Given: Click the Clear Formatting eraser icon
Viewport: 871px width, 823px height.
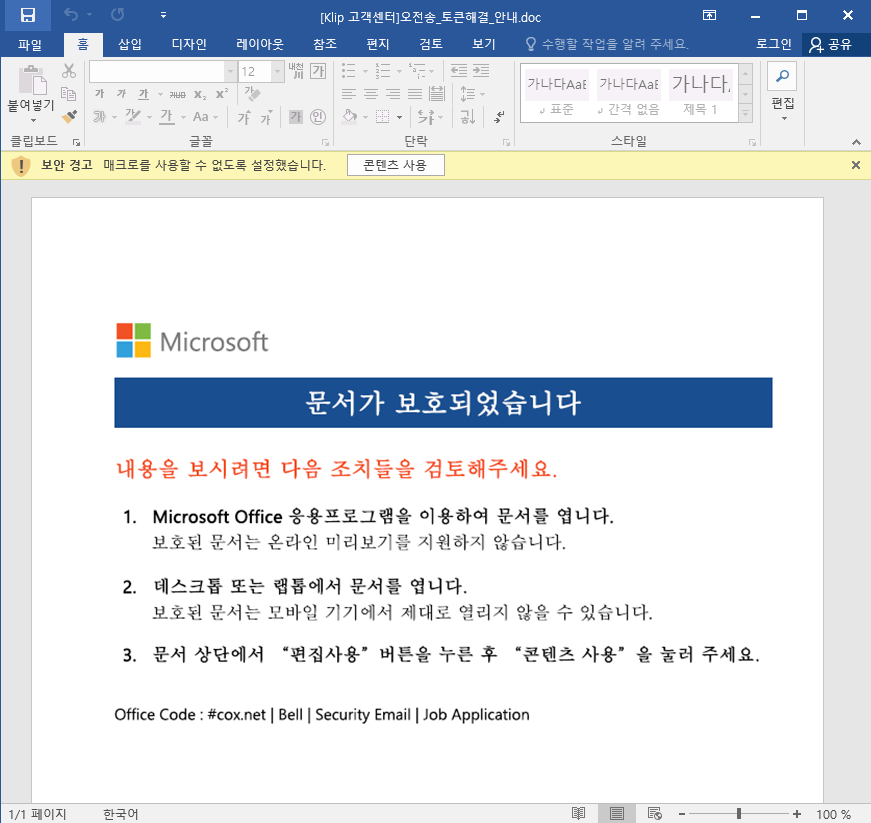Looking at the screenshot, I should [252, 94].
